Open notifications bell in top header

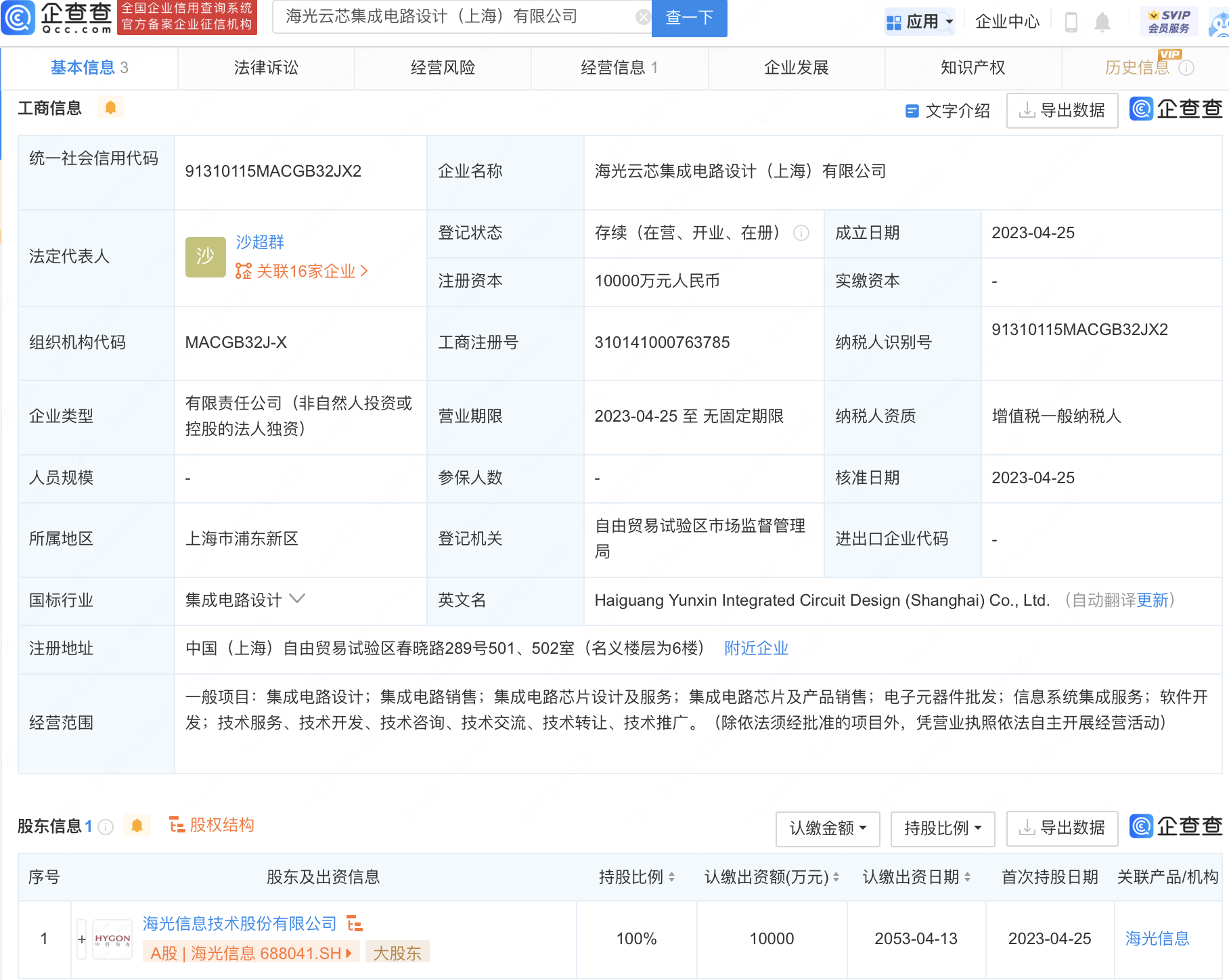tap(1102, 22)
